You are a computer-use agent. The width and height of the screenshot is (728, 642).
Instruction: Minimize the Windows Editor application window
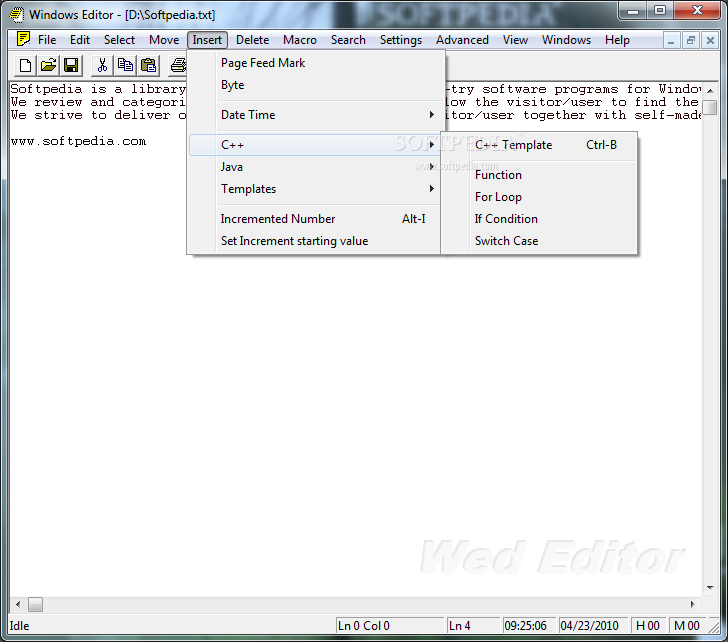633,11
